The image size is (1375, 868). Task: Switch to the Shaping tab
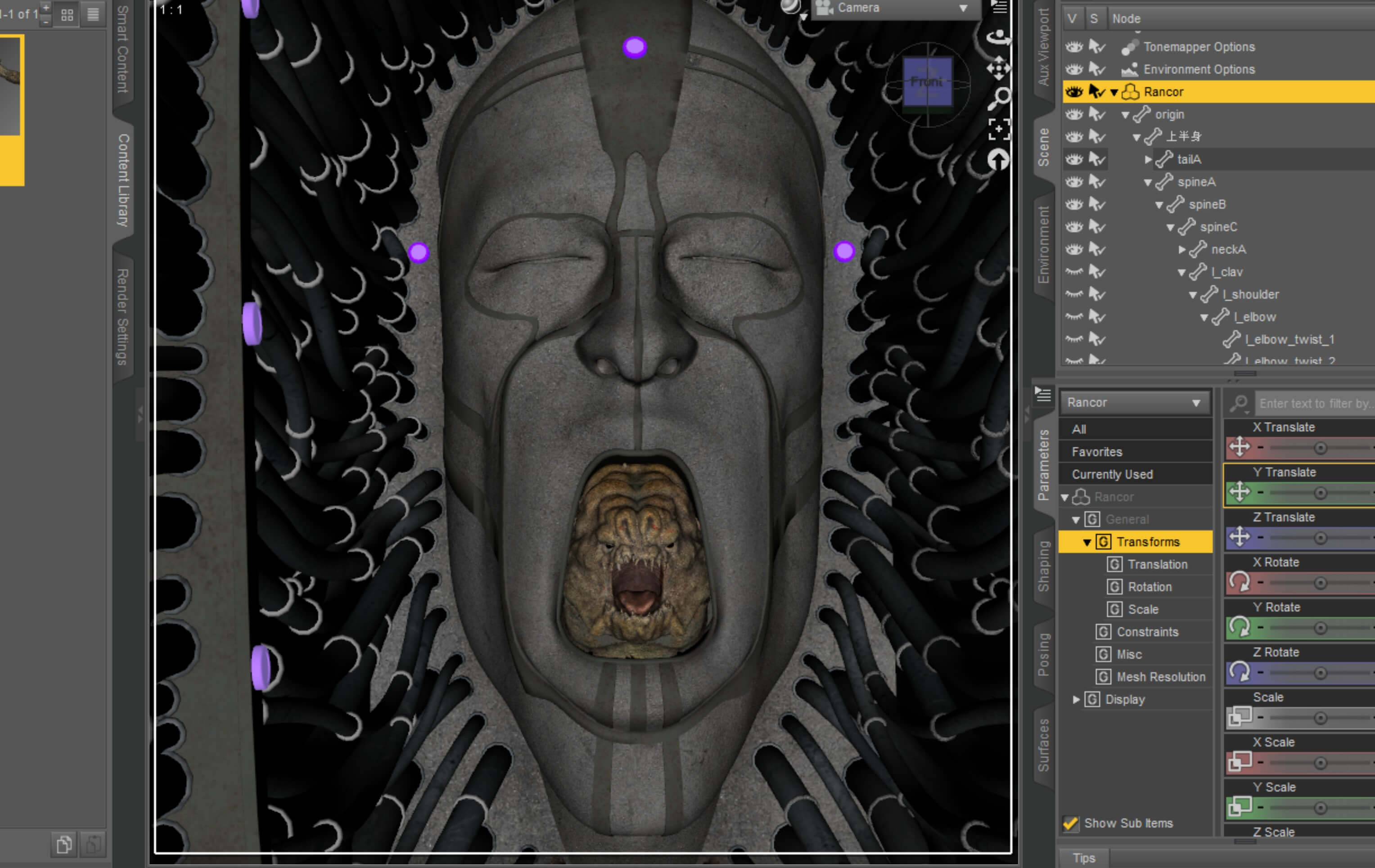(x=1043, y=565)
